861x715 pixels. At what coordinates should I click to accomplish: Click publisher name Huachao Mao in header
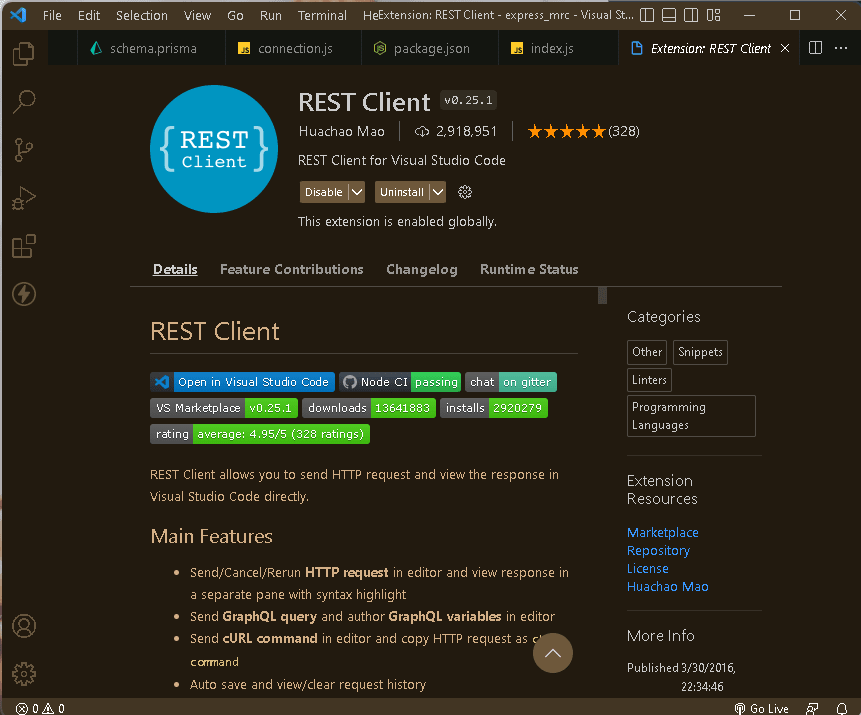(x=342, y=131)
